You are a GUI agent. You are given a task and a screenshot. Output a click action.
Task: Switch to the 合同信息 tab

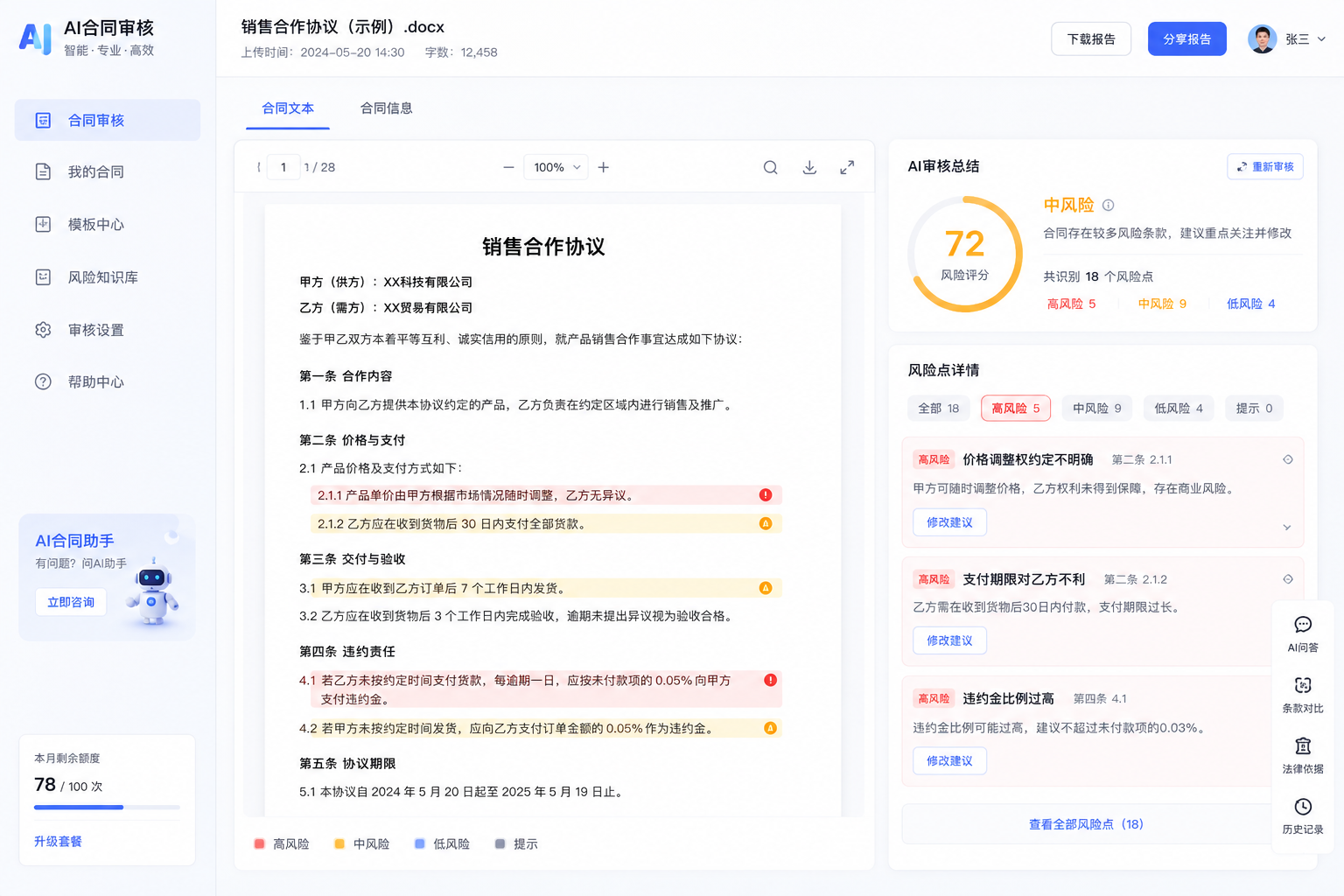tap(387, 108)
